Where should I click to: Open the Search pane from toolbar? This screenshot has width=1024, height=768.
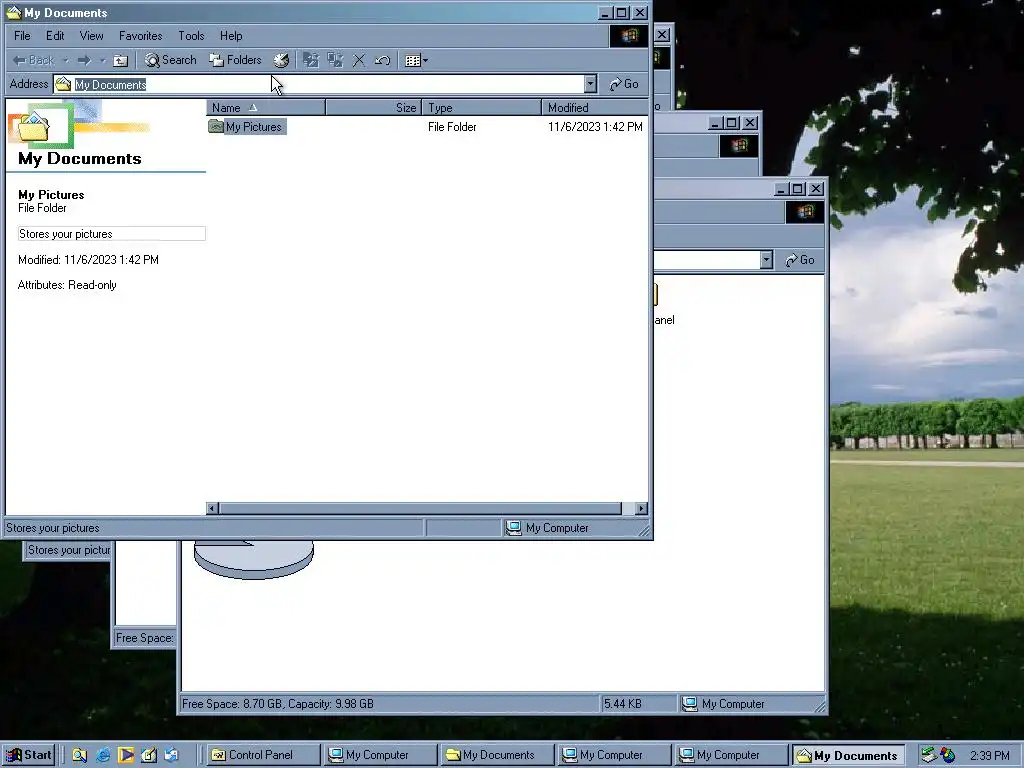coord(170,60)
